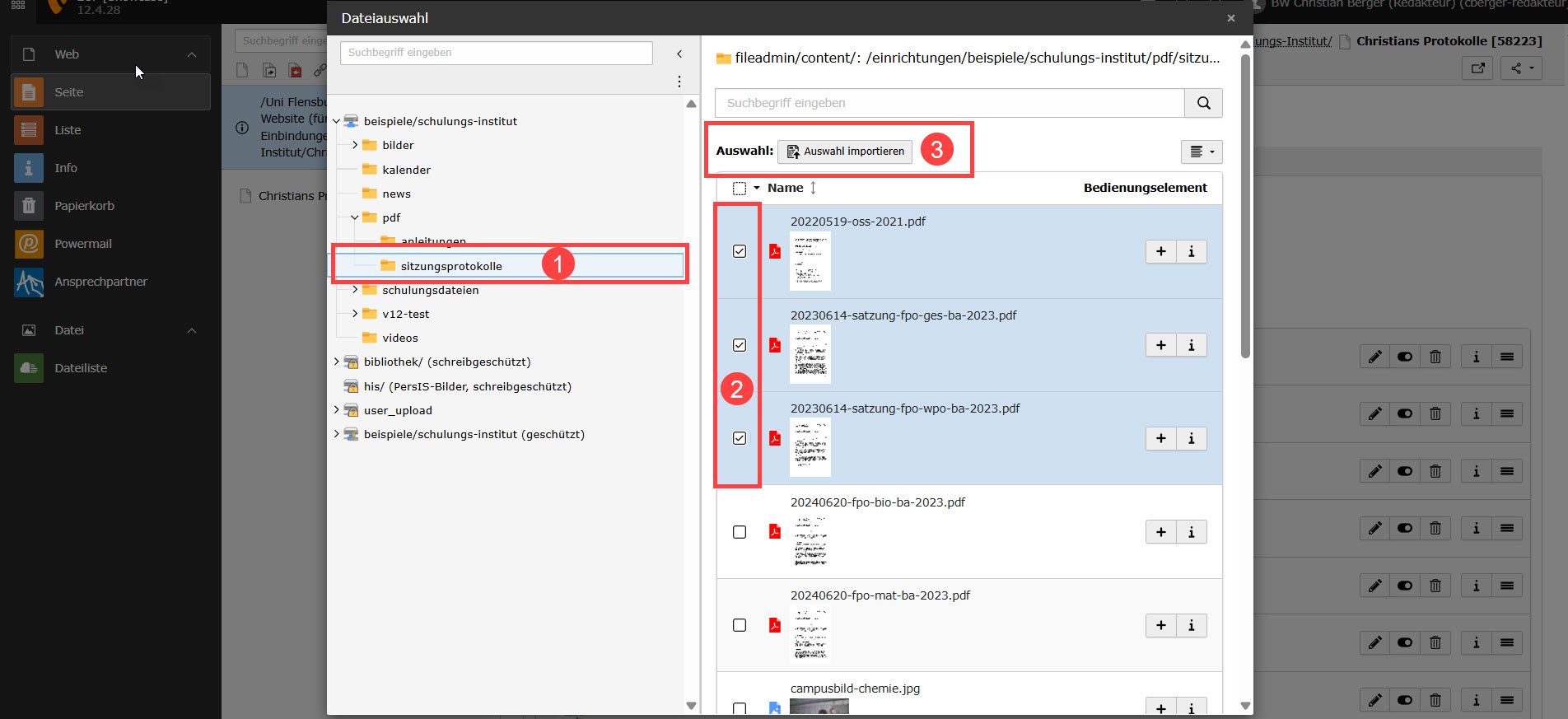Select the Liste module in sidebar
This screenshot has height=719, width=1568.
pos(68,130)
